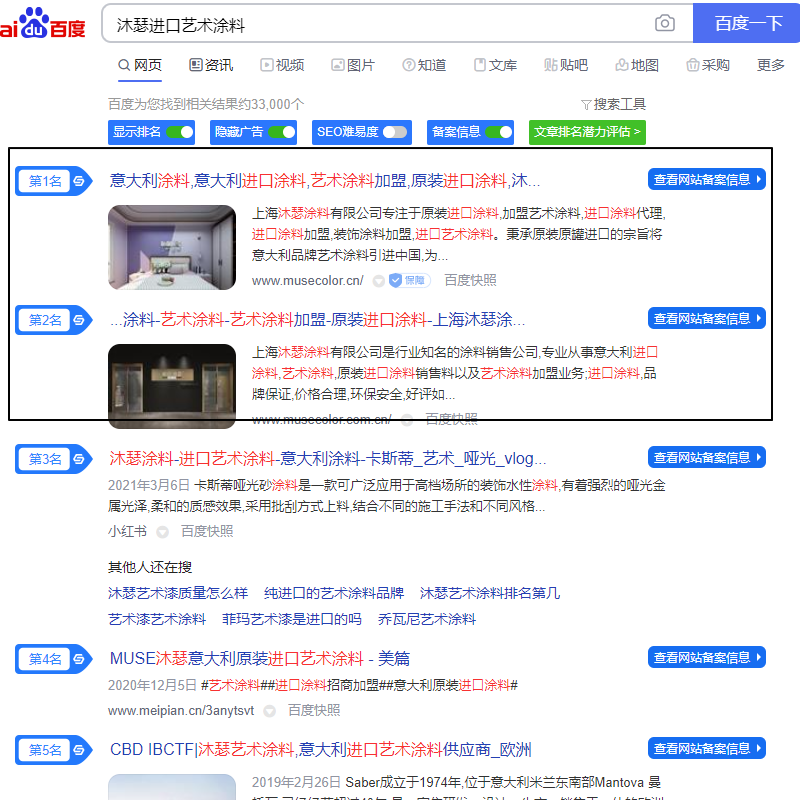800x800 pixels.
Task: Switch to the 知道 tab
Action: point(424,65)
